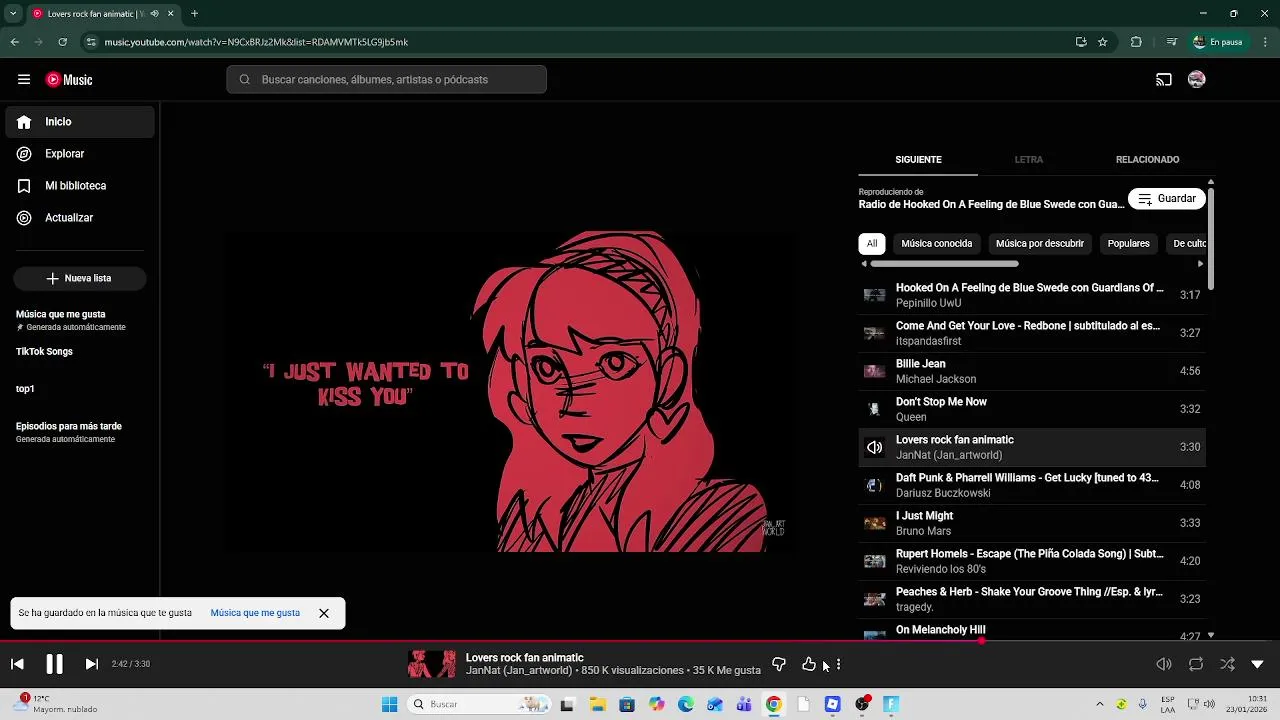Open the Cast to device icon
Image resolution: width=1280 pixels, height=720 pixels.
tap(1164, 80)
